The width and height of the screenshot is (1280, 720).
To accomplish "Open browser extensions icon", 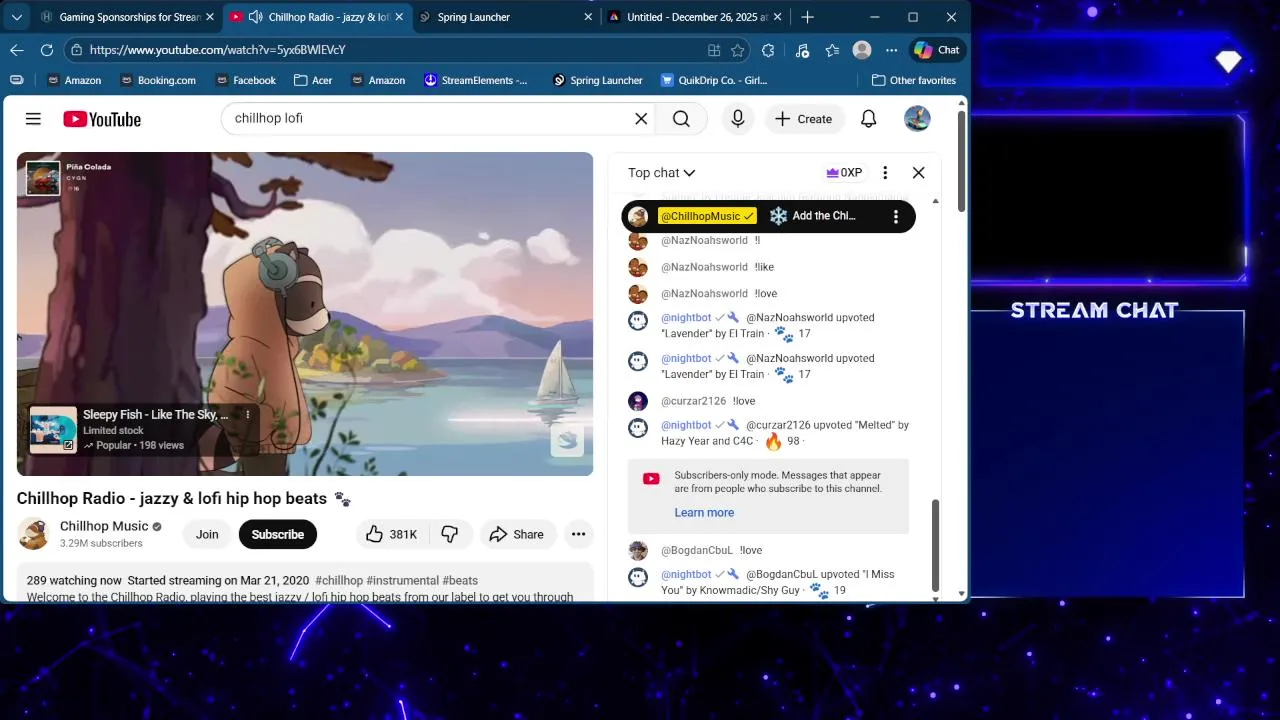I will tap(768, 50).
